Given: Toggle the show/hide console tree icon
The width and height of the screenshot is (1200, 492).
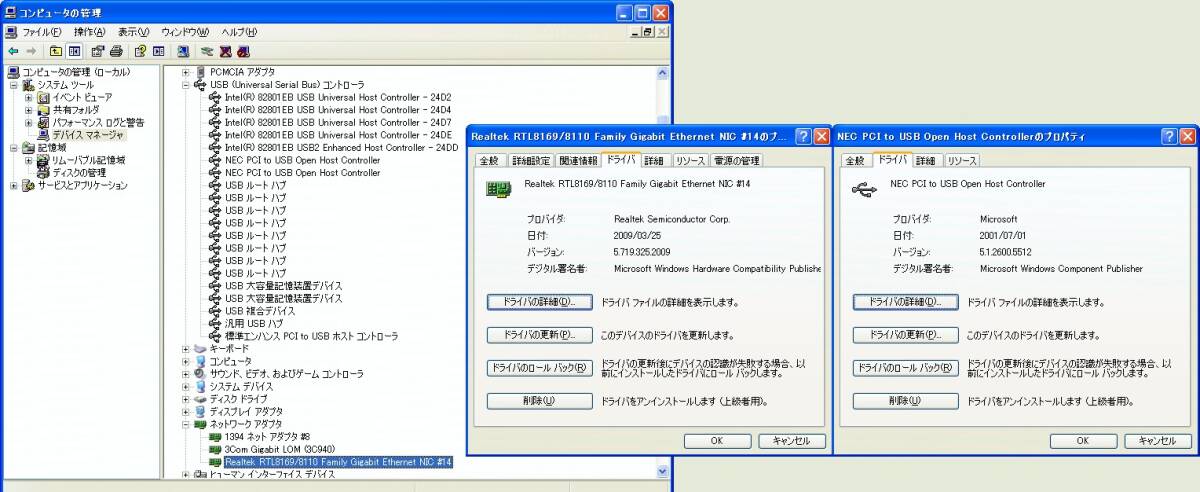Looking at the screenshot, I should tap(75, 51).
